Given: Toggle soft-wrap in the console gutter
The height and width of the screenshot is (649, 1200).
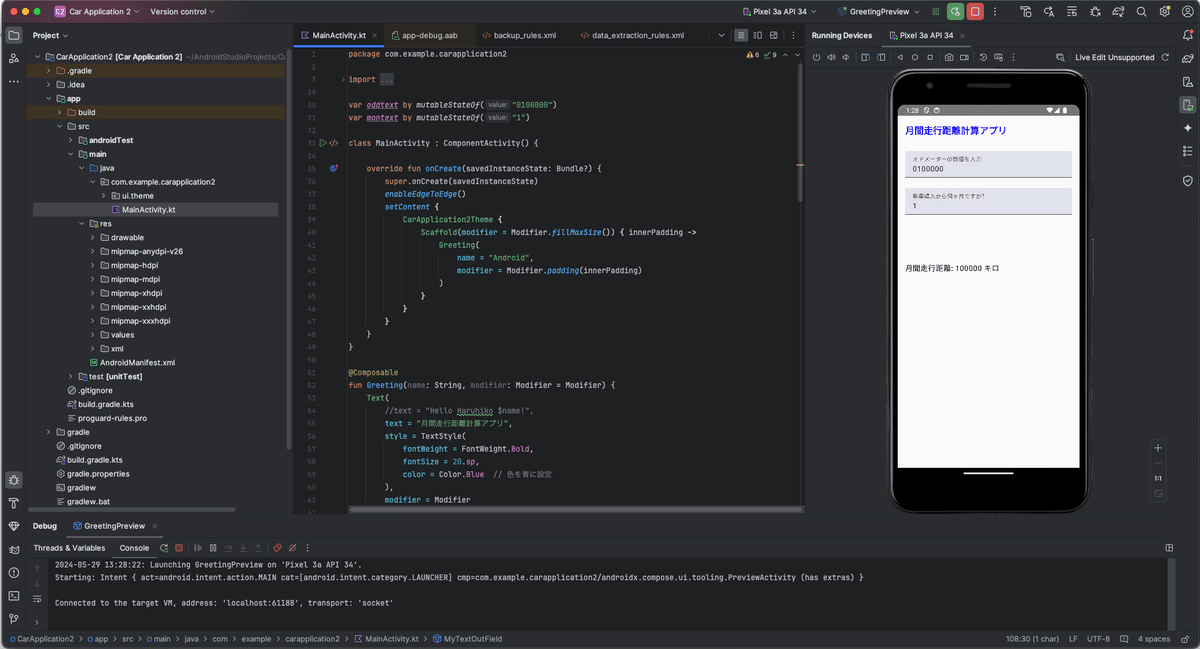Looking at the screenshot, I should coord(37,599).
